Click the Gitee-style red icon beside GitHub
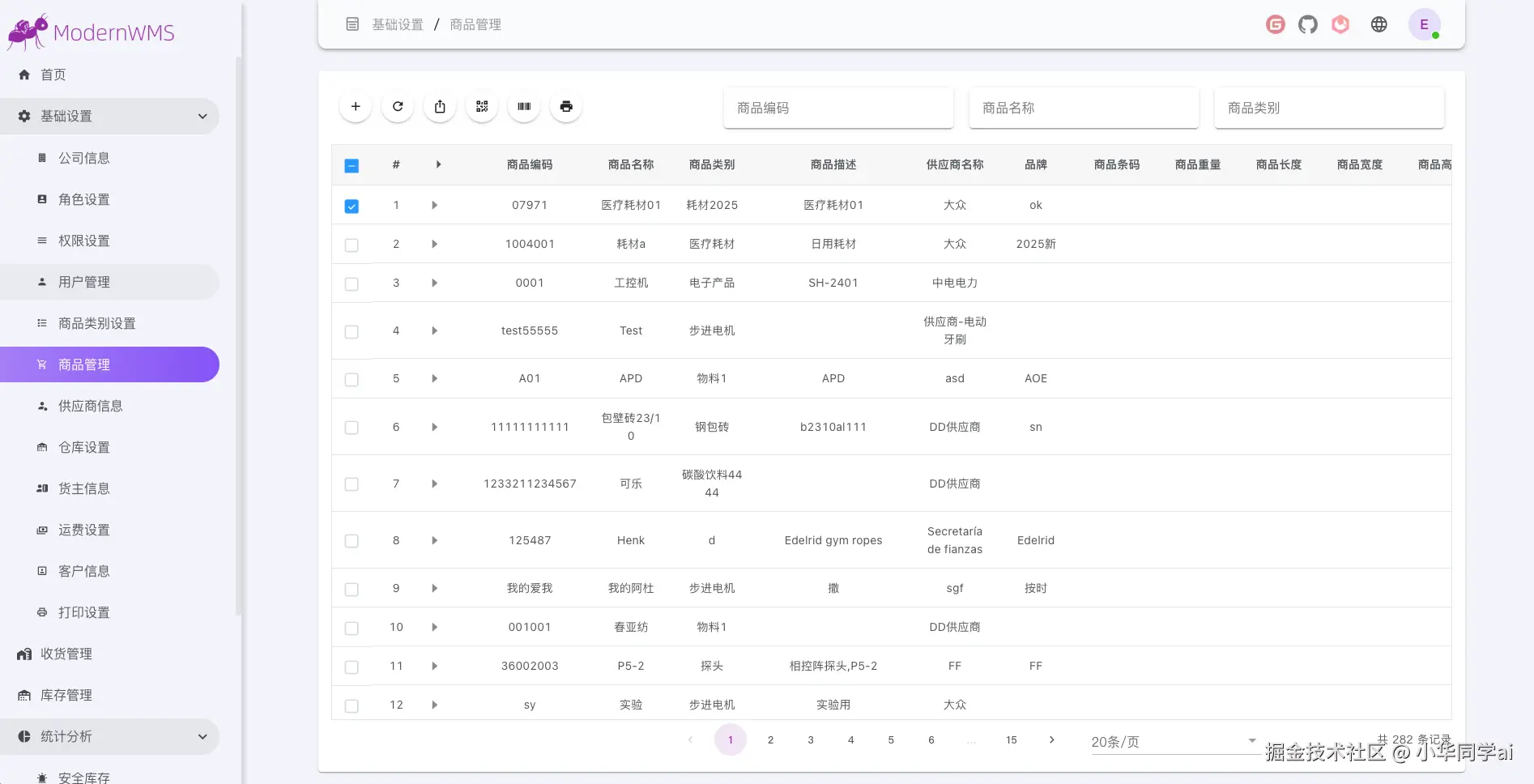1534x784 pixels. (x=1340, y=24)
